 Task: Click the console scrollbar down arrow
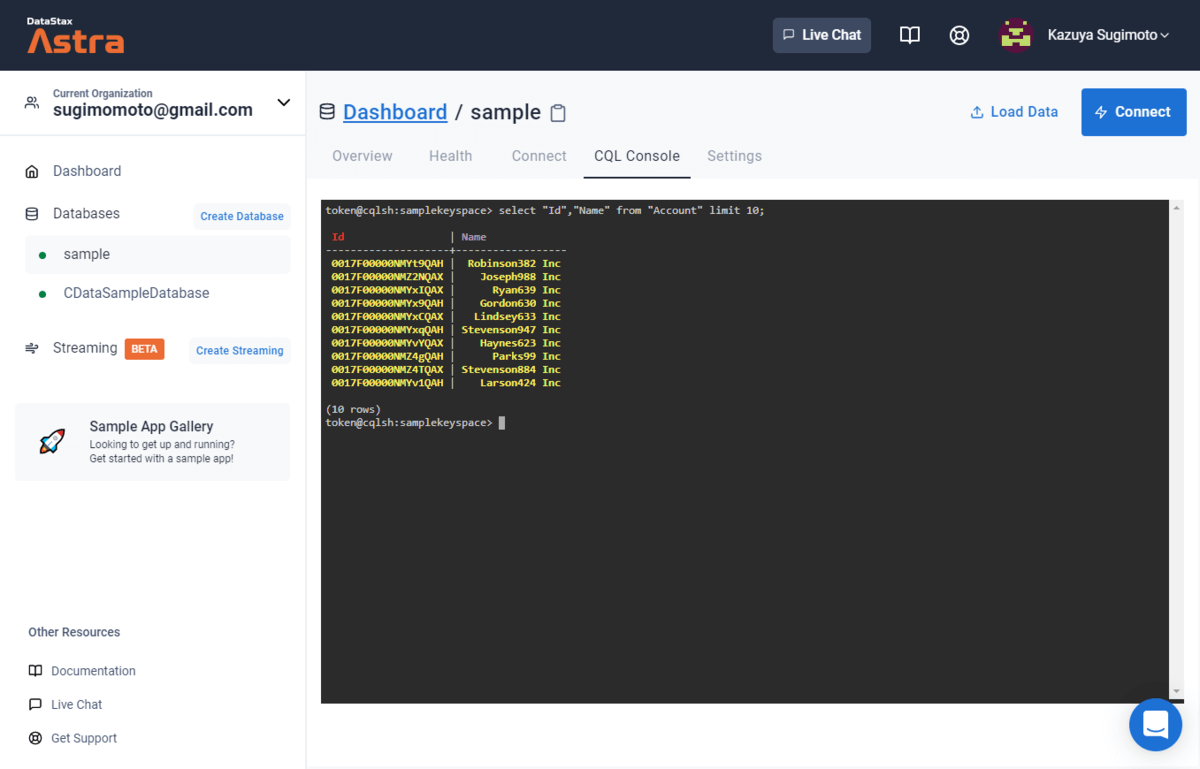click(x=1176, y=692)
